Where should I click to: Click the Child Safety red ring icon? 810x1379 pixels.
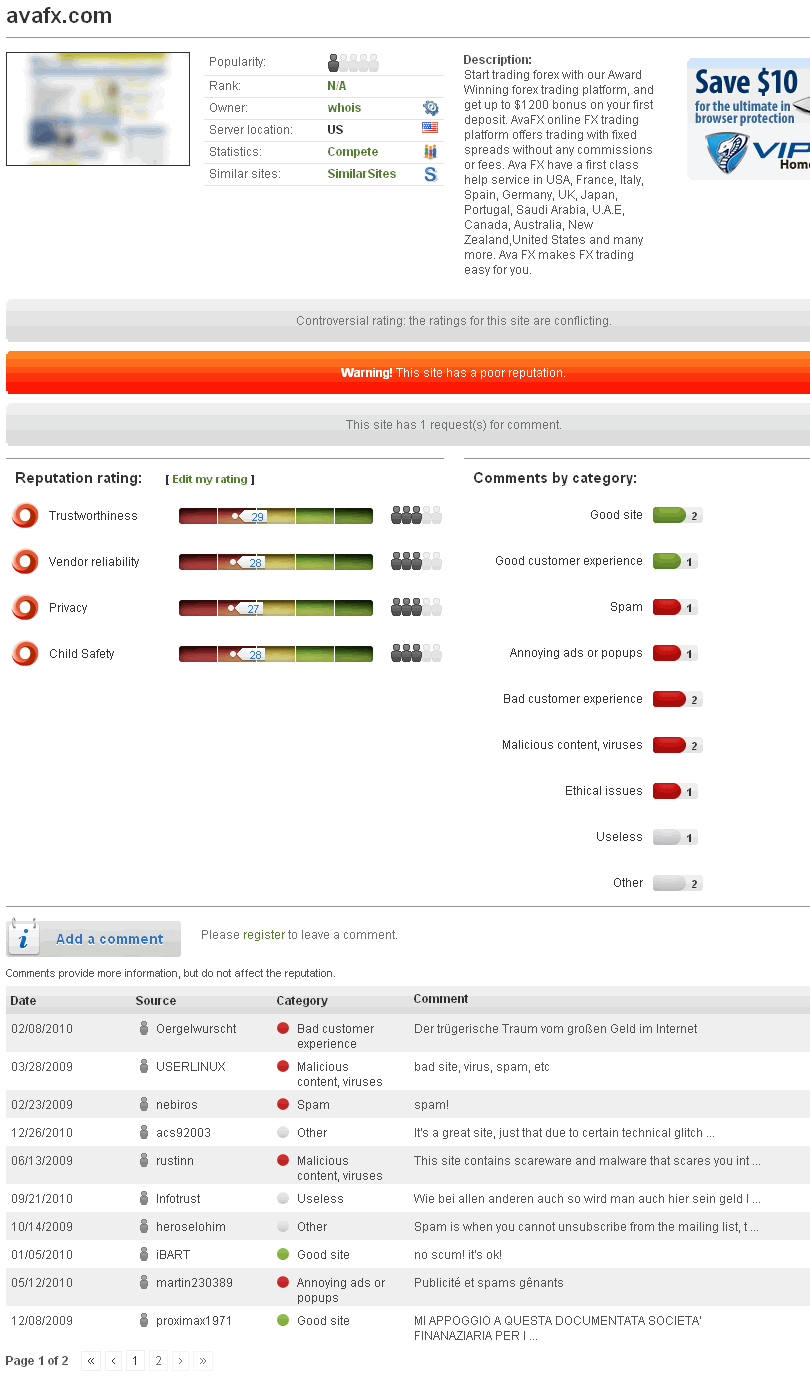click(x=25, y=654)
